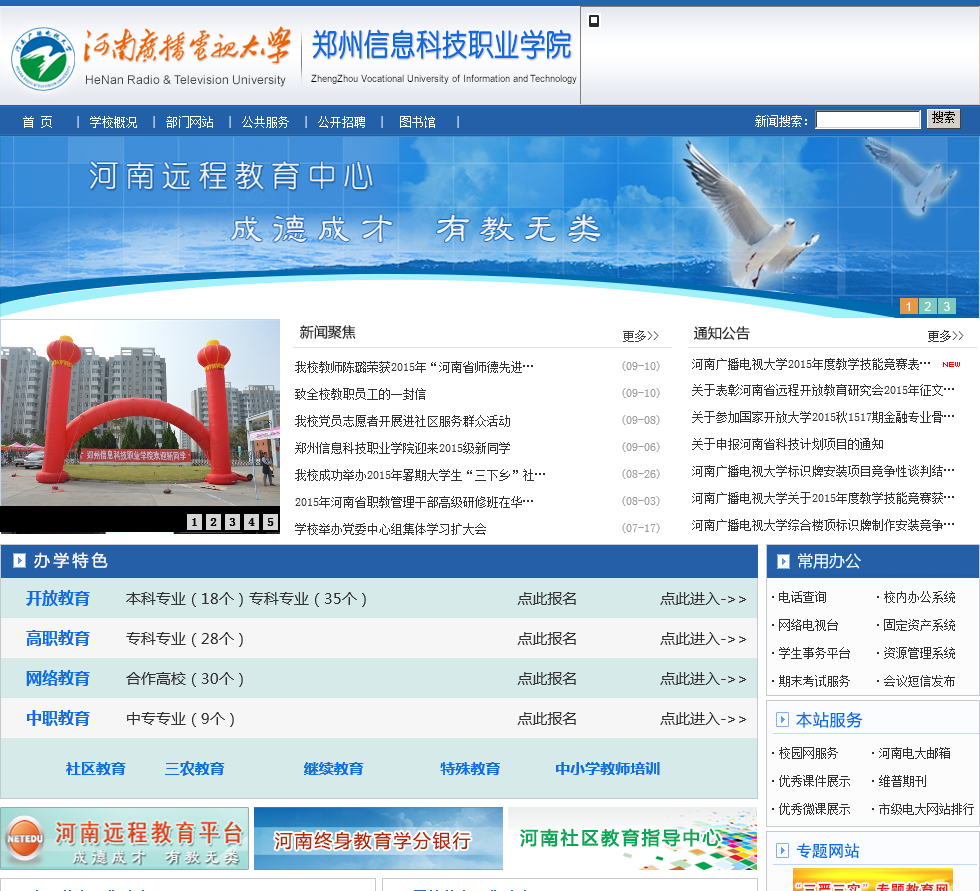The image size is (980, 891).
Task: Click the arrow icon beside 专题网站
Action: [x=782, y=851]
